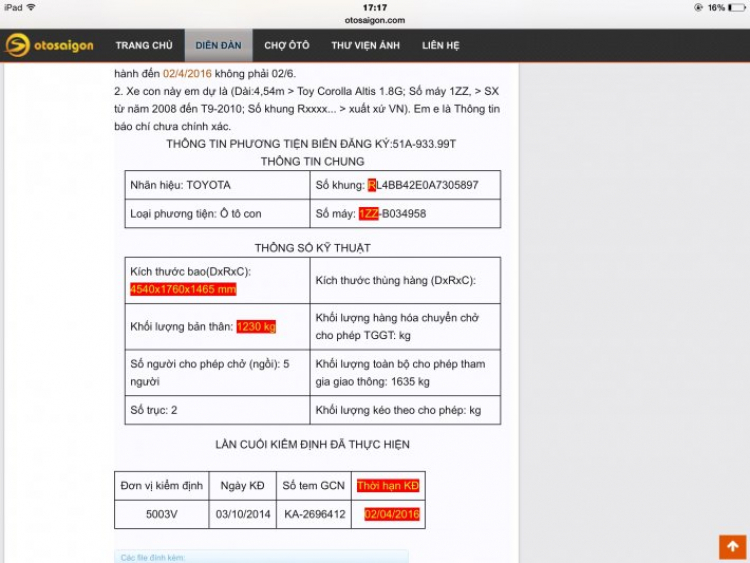Select the 'Số tem GCN' column header
Screen dimensions: 750x563
314,486
